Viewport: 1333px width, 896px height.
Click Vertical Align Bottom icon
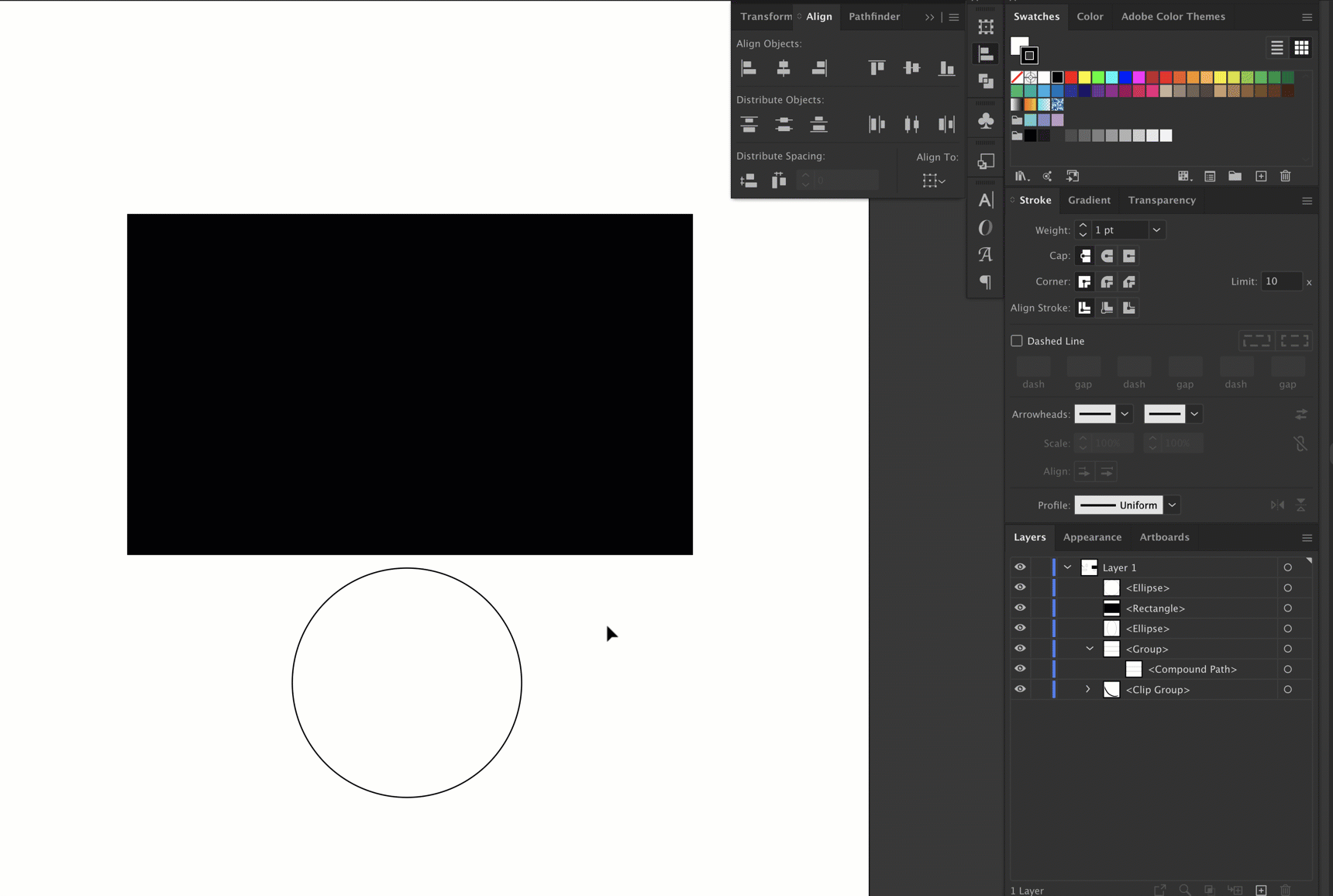[947, 68]
